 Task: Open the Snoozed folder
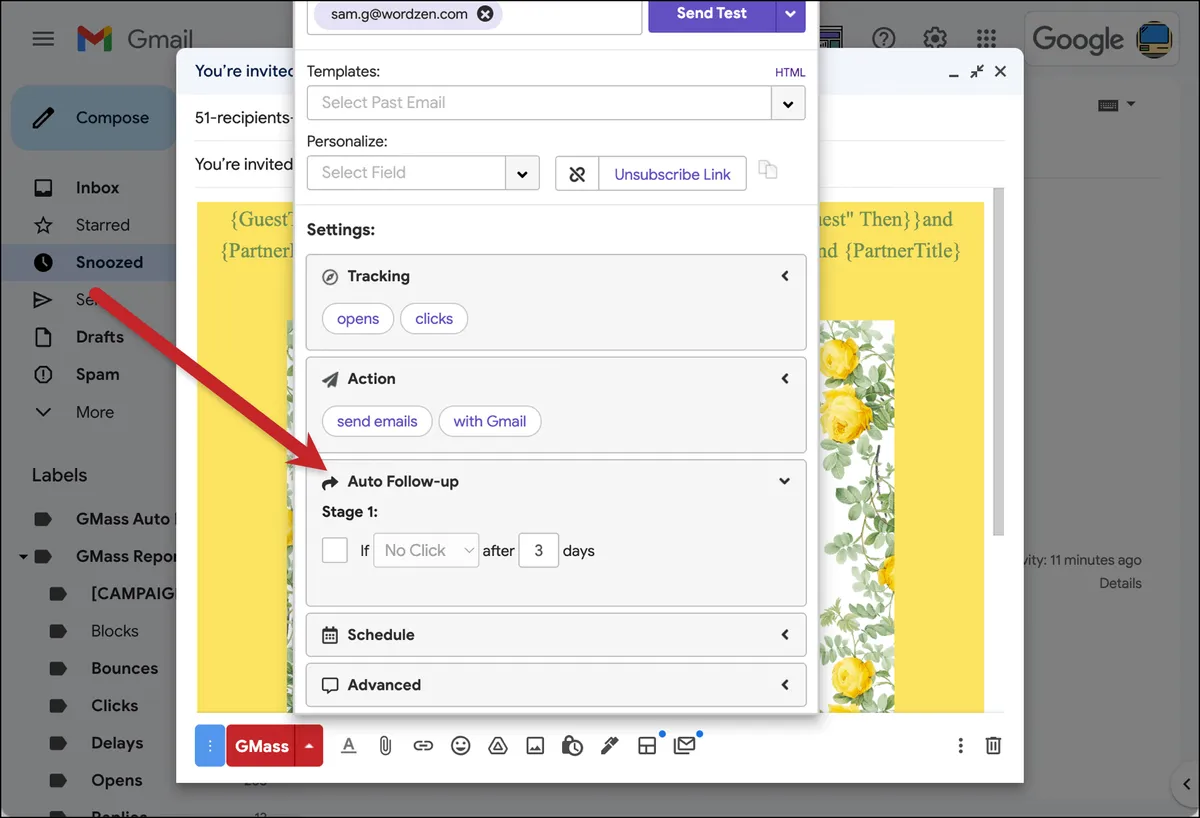click(x=109, y=262)
